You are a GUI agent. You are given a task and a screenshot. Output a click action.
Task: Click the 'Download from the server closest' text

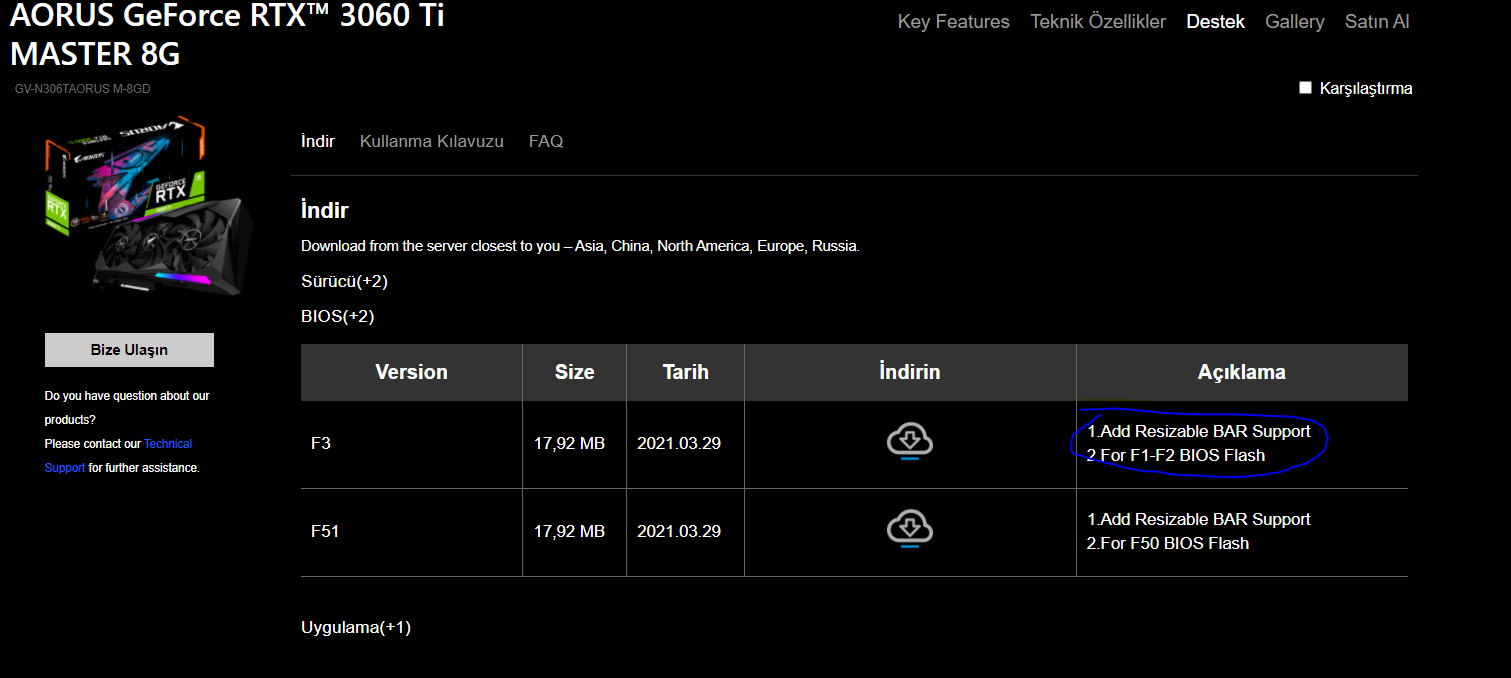point(580,245)
